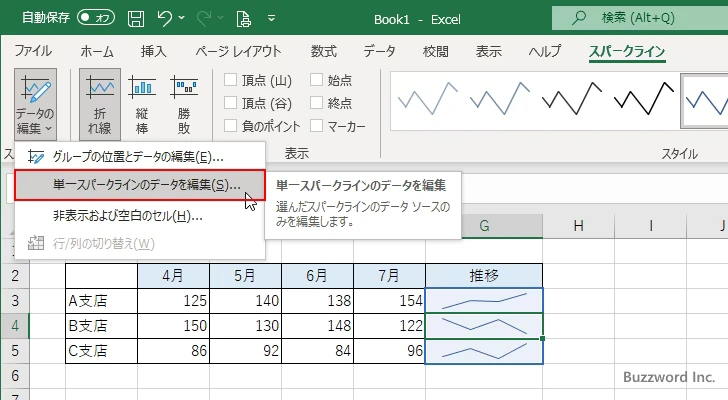
Task: Enable the 頂点 (山) checkbox
Action: (230, 80)
